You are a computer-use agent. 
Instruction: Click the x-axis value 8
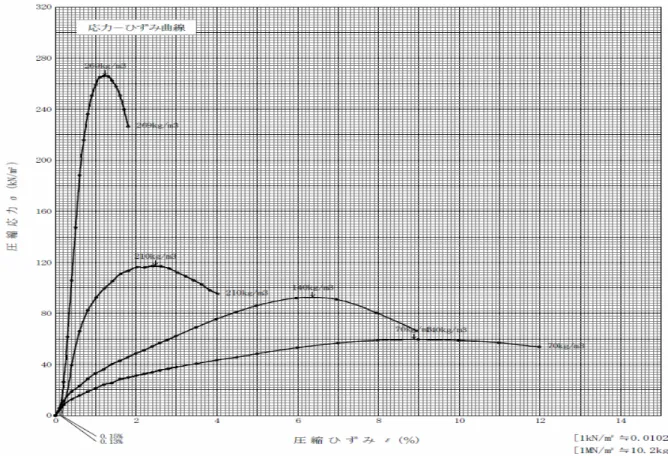coord(378,421)
